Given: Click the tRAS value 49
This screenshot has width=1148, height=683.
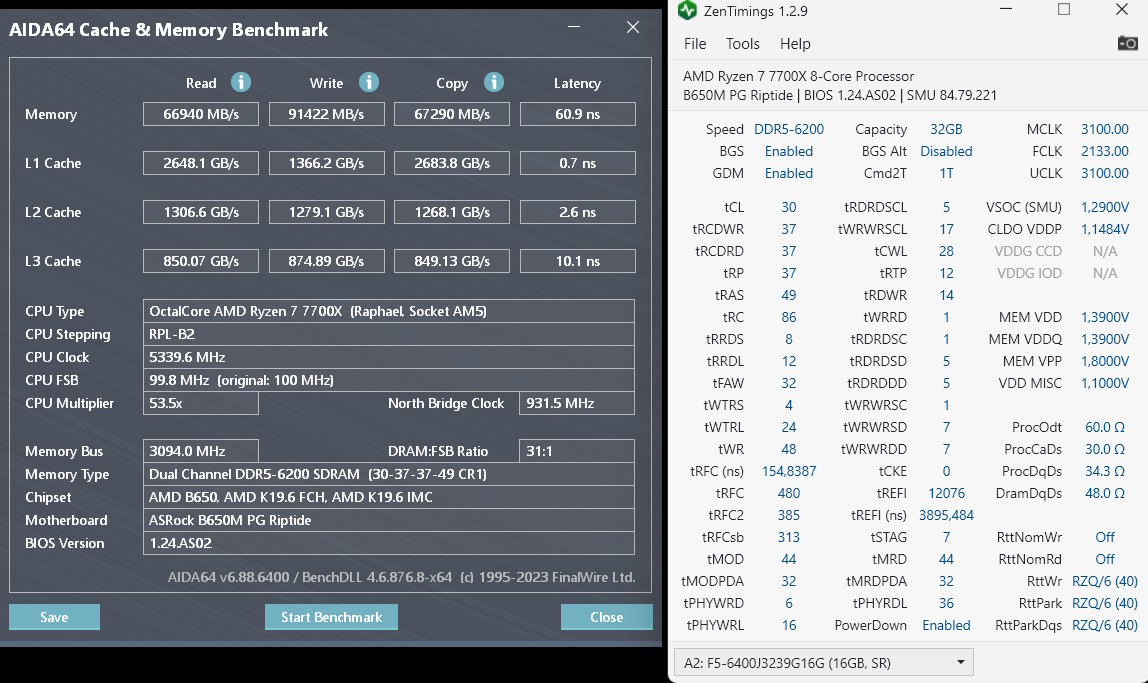Looking at the screenshot, I should click(789, 295).
